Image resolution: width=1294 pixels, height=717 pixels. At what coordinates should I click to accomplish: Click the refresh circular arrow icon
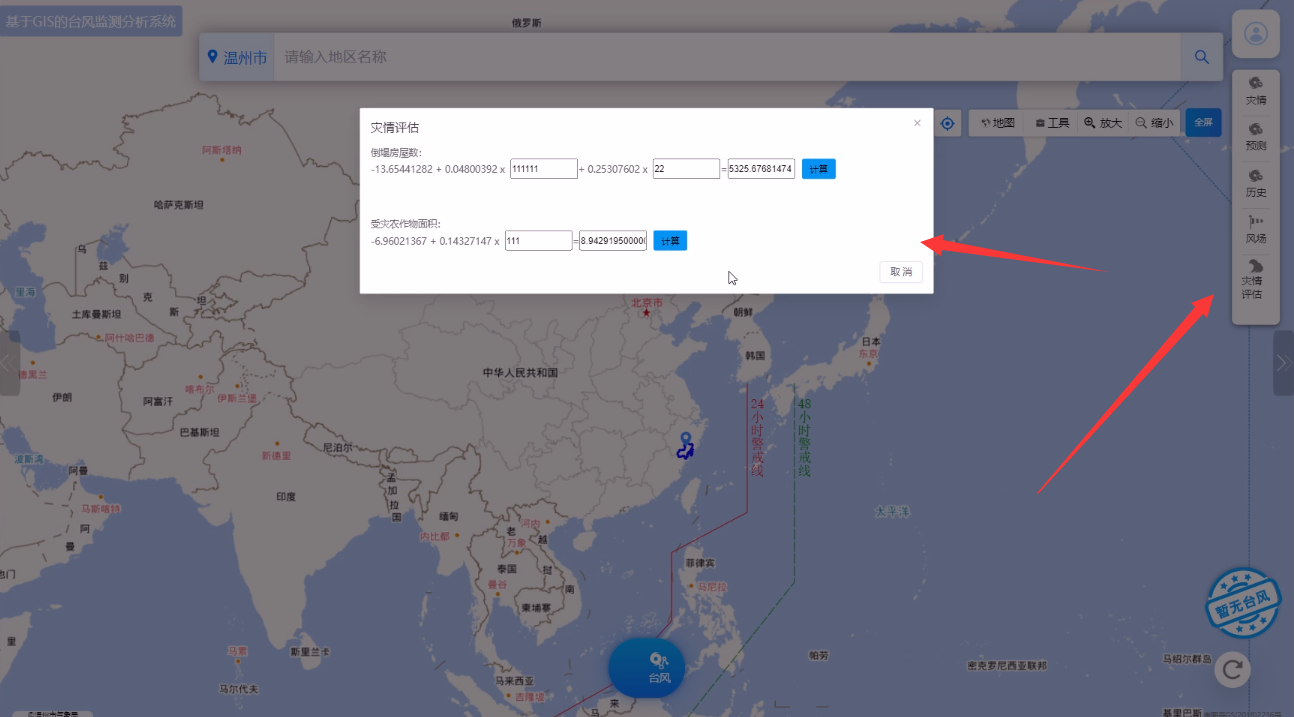[x=1232, y=669]
